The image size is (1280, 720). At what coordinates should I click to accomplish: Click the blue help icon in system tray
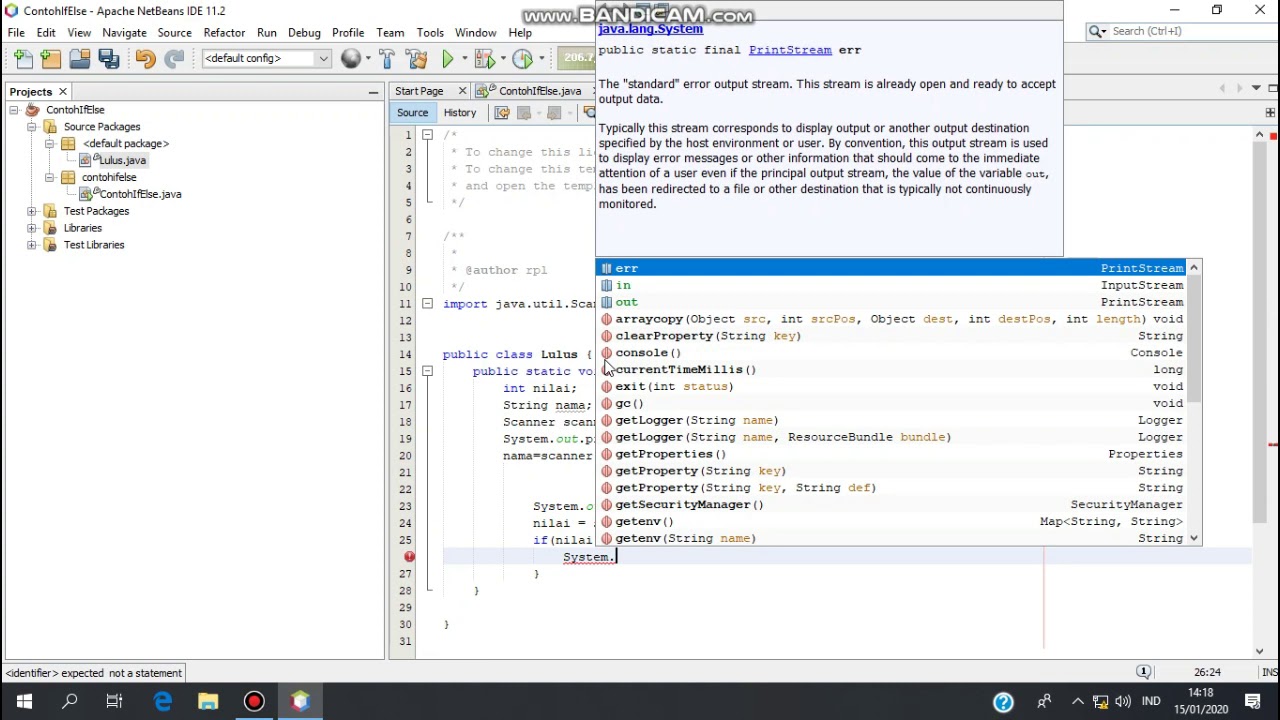tap(1003, 702)
